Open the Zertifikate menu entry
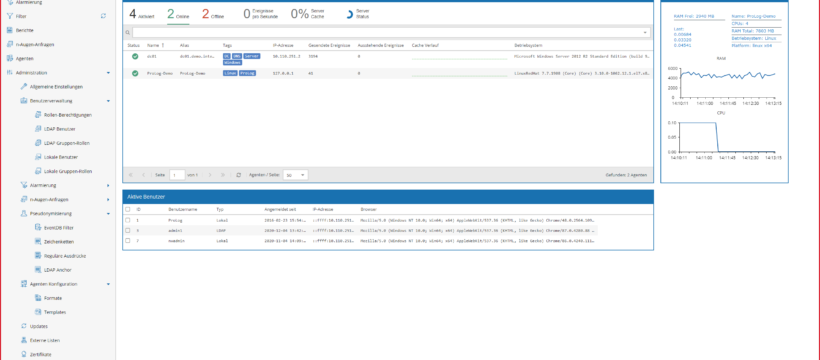The image size is (820, 360). [x=41, y=355]
